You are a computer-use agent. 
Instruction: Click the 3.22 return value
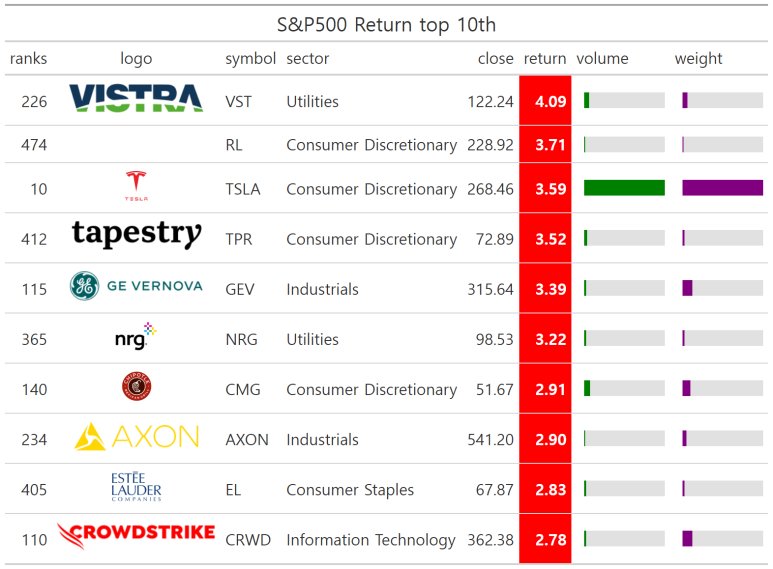[x=550, y=340]
